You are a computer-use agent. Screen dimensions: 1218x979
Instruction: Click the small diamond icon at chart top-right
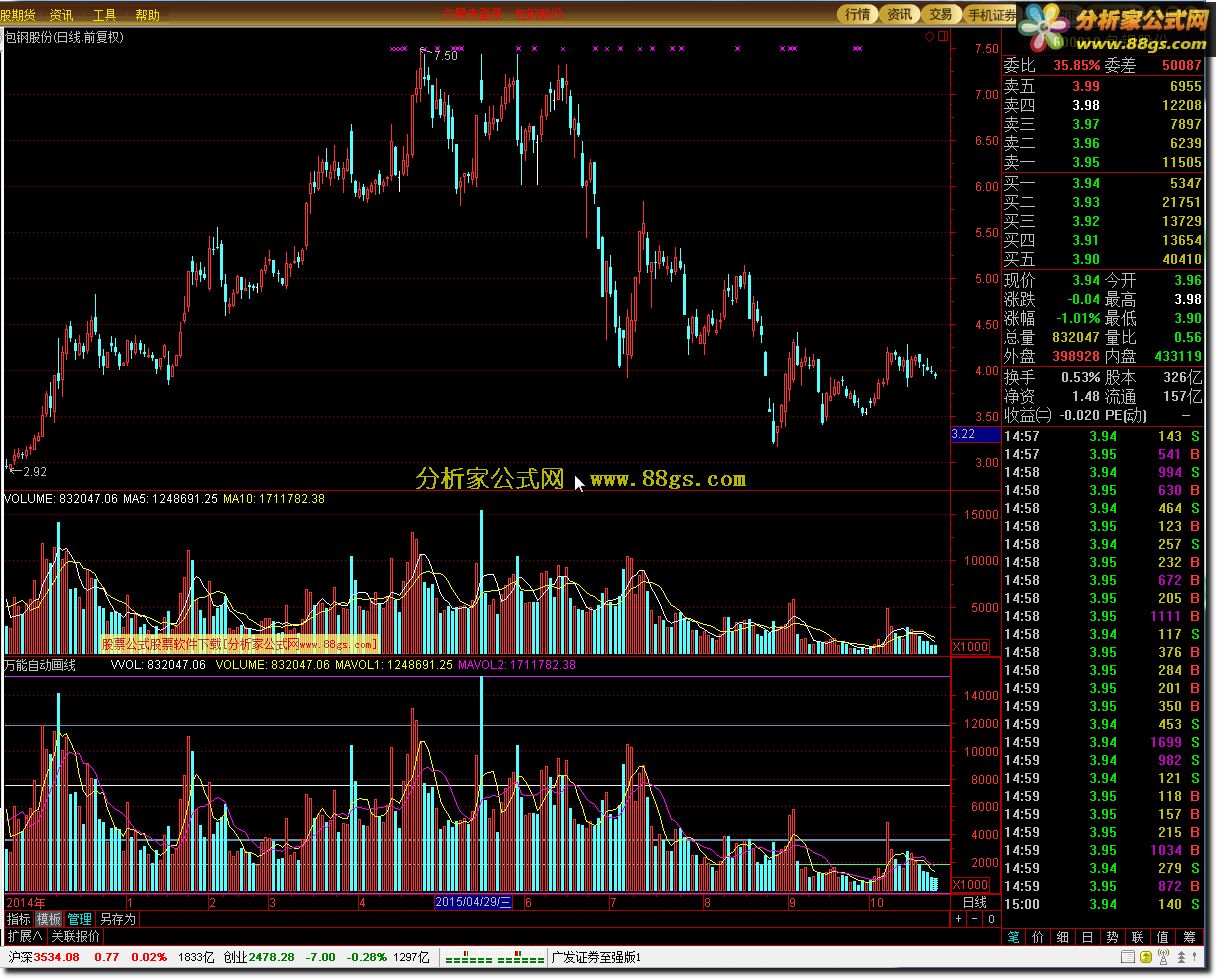pos(929,36)
